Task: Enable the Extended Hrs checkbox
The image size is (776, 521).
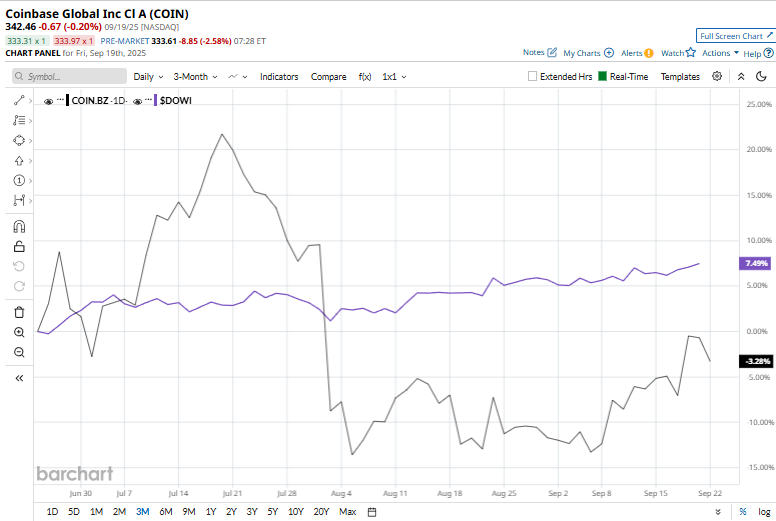Action: (x=533, y=76)
